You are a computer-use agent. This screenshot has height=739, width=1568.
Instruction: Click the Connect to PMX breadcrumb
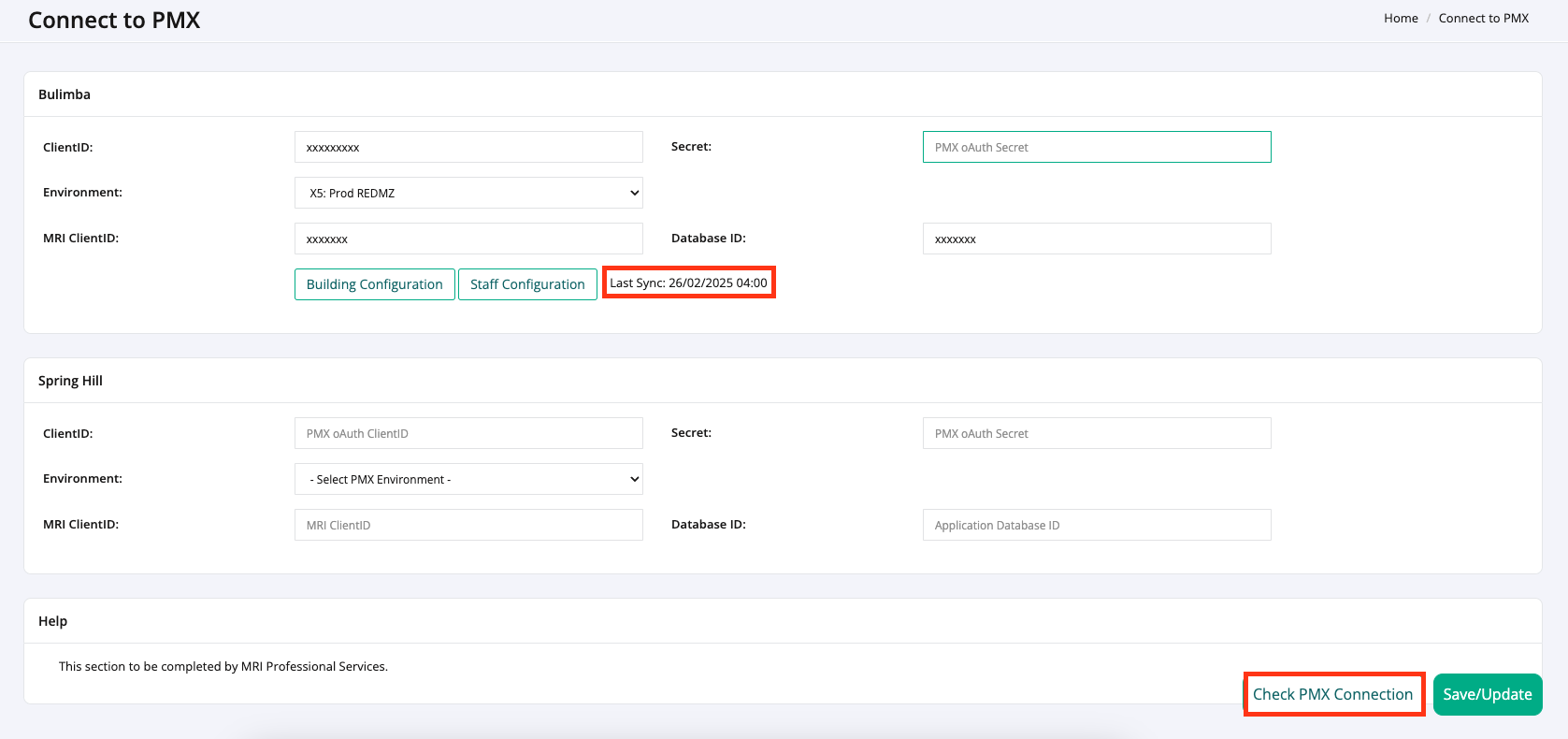point(1483,18)
